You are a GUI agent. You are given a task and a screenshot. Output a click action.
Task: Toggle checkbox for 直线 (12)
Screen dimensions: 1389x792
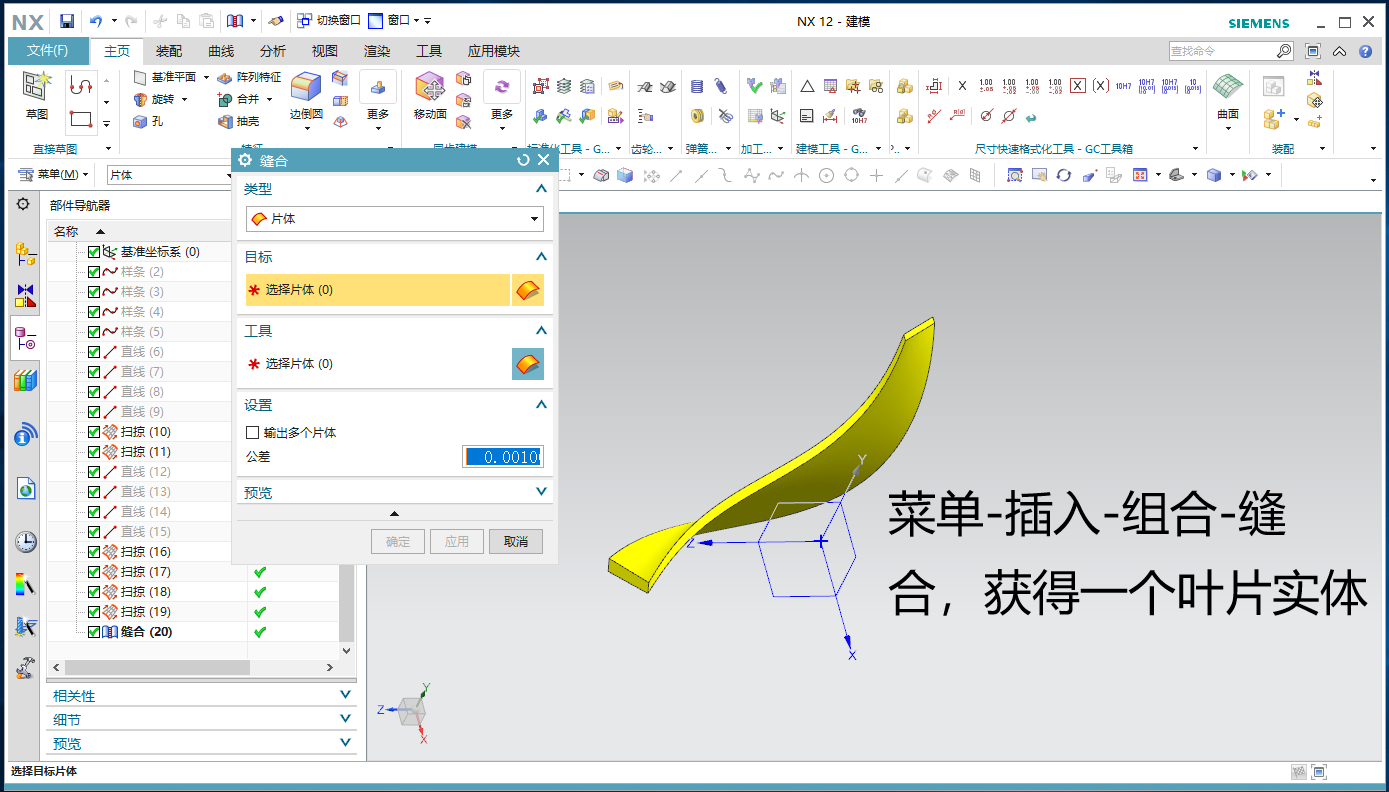94,472
